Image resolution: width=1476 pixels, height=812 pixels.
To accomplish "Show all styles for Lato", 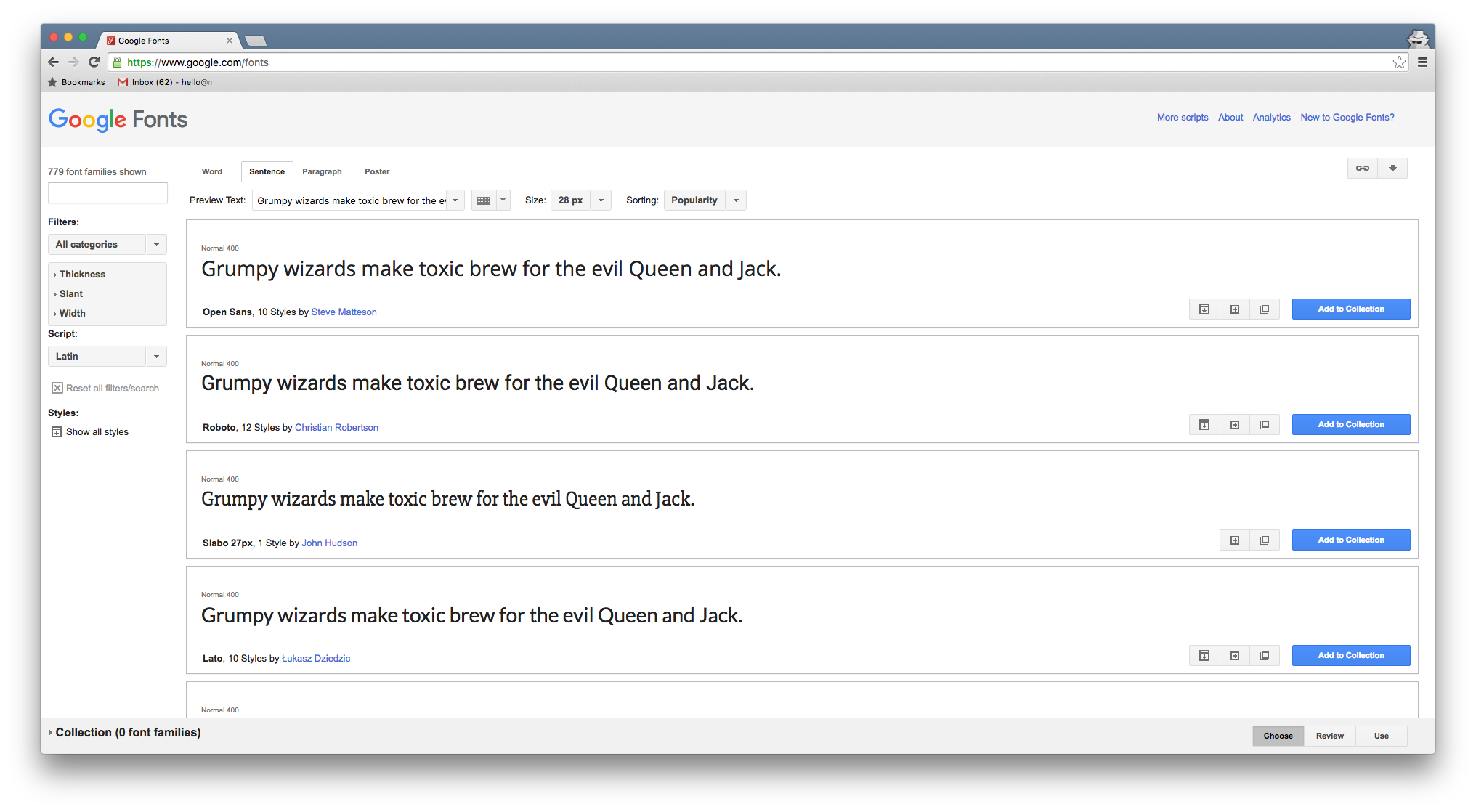I will (x=1204, y=656).
